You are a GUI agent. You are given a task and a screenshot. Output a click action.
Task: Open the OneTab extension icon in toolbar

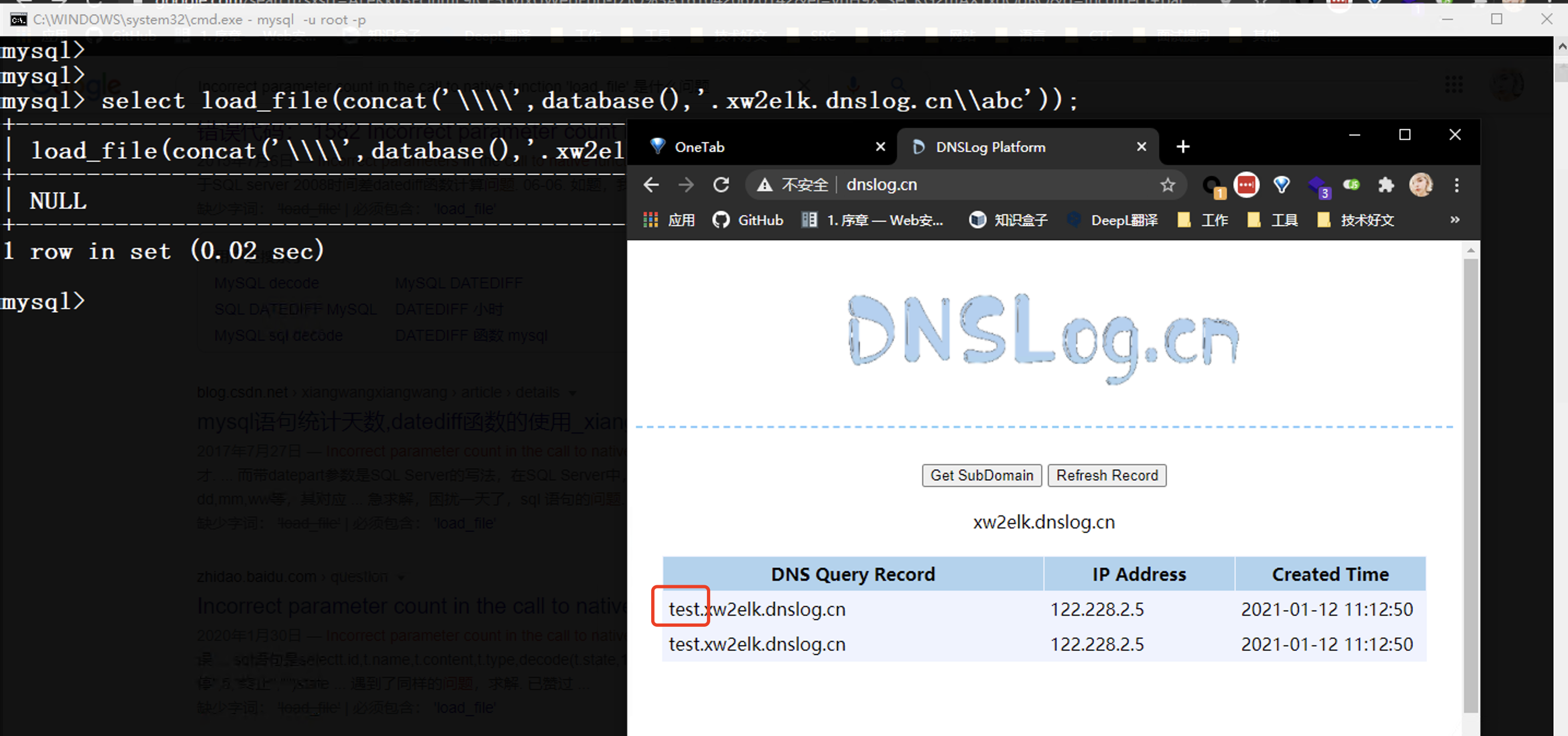click(x=1281, y=185)
